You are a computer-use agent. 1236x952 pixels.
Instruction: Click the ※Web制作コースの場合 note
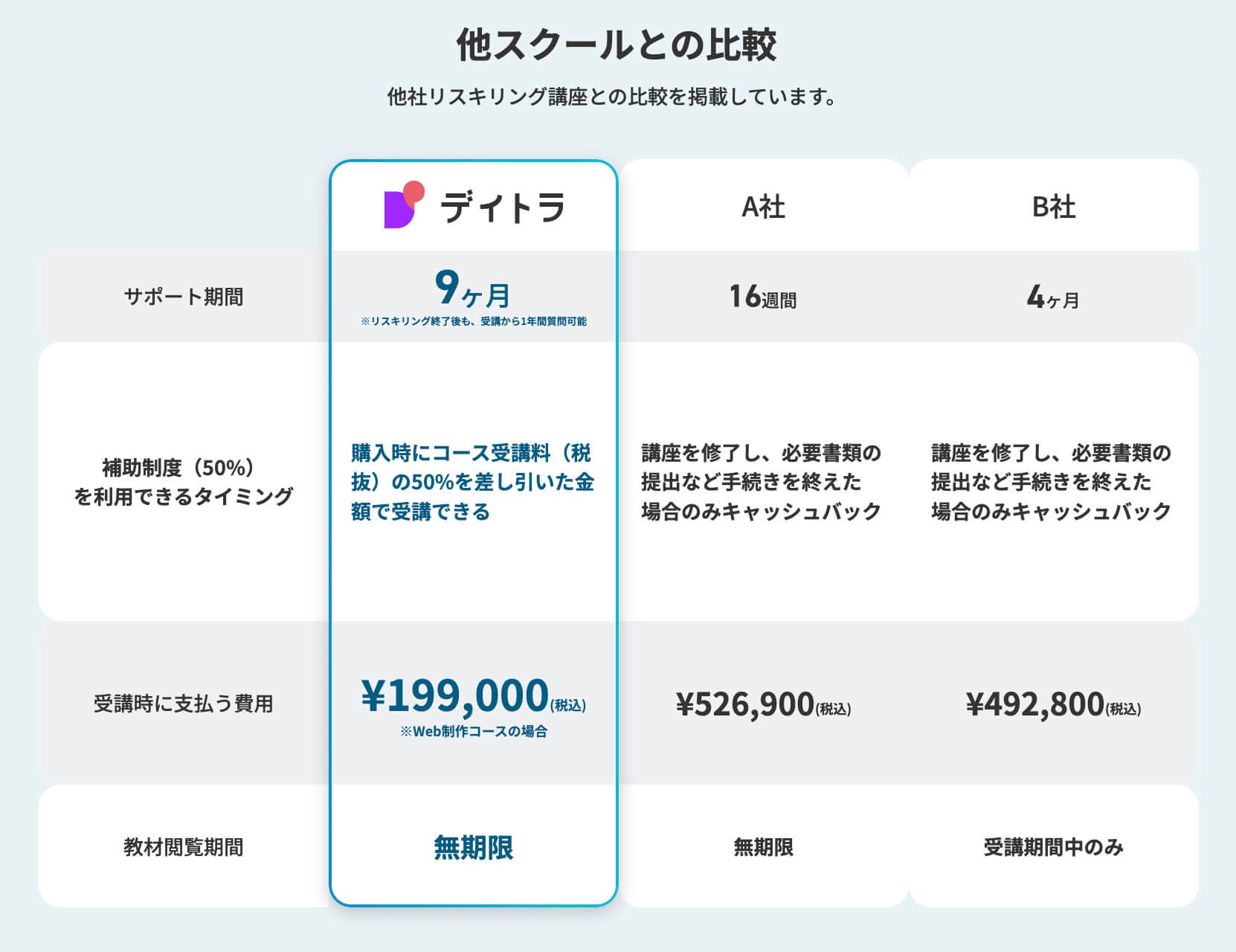click(x=474, y=732)
